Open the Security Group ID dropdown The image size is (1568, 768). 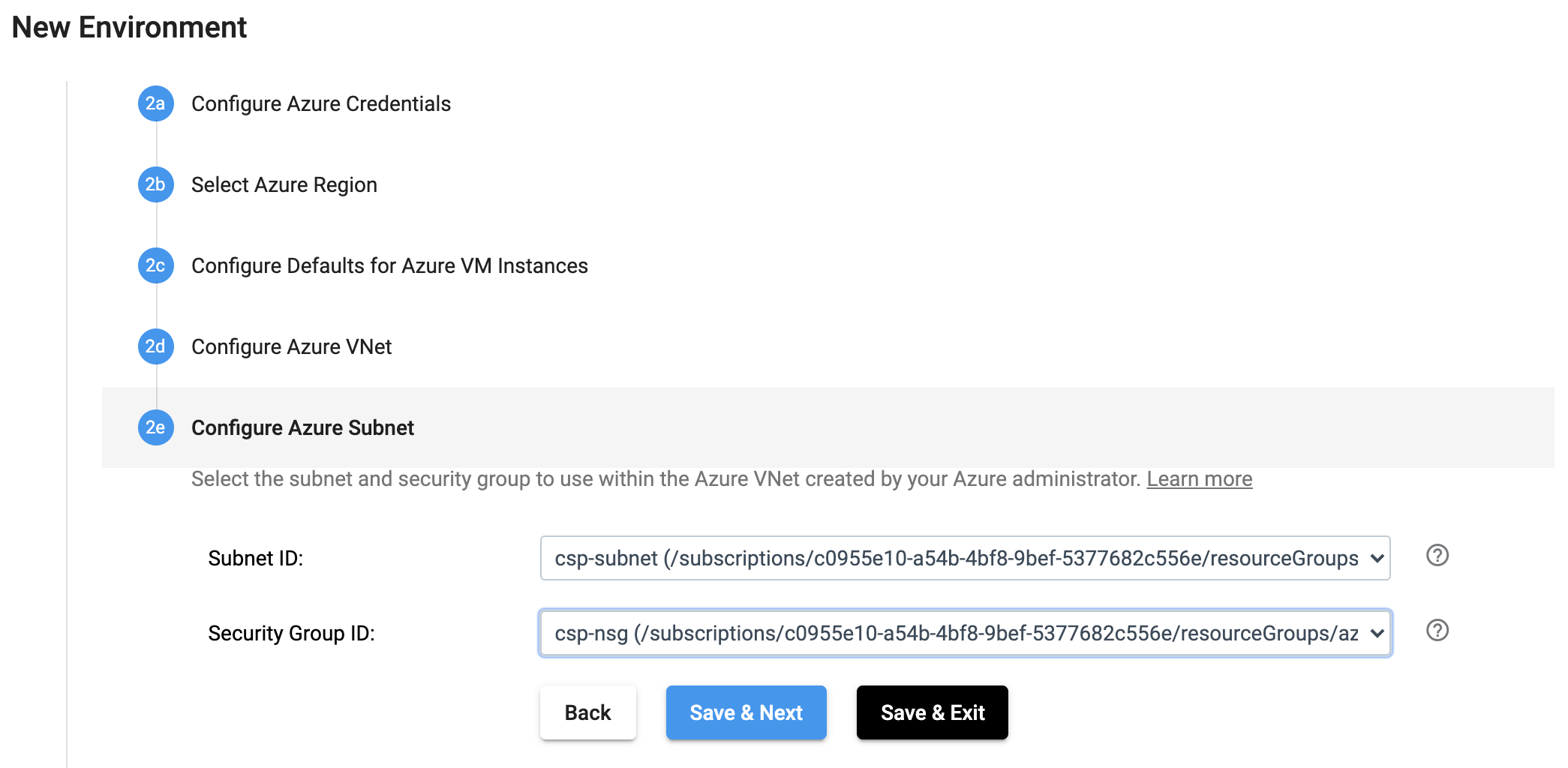pos(965,633)
